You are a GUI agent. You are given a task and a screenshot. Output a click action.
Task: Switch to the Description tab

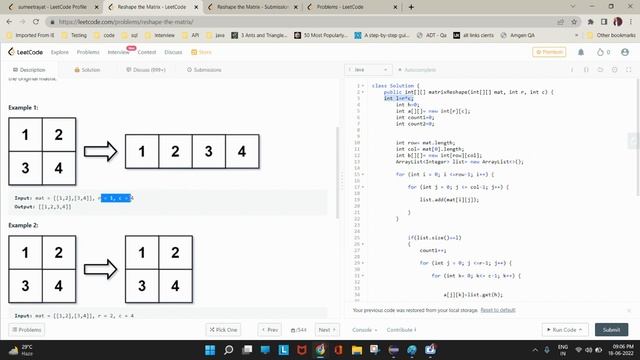tap(29, 70)
